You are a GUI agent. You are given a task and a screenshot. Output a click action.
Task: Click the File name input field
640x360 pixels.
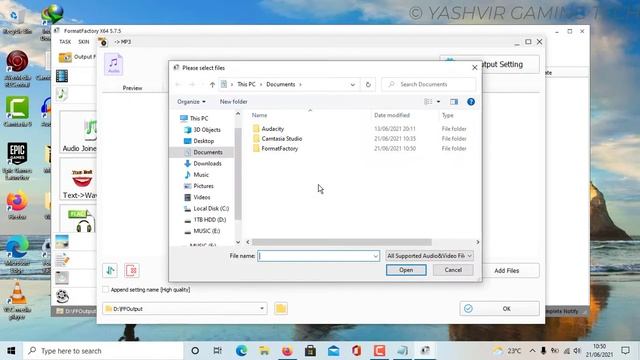point(315,256)
